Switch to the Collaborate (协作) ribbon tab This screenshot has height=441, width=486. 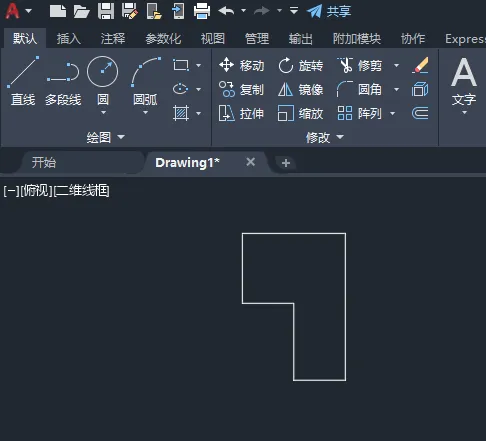tap(413, 39)
